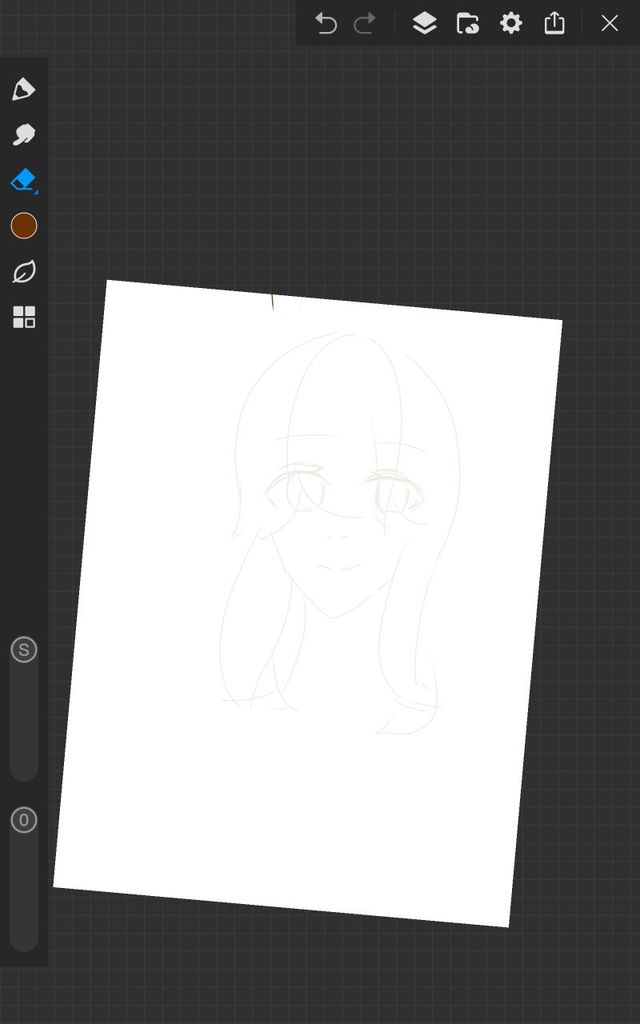Select the Brush pen tool

24,90
